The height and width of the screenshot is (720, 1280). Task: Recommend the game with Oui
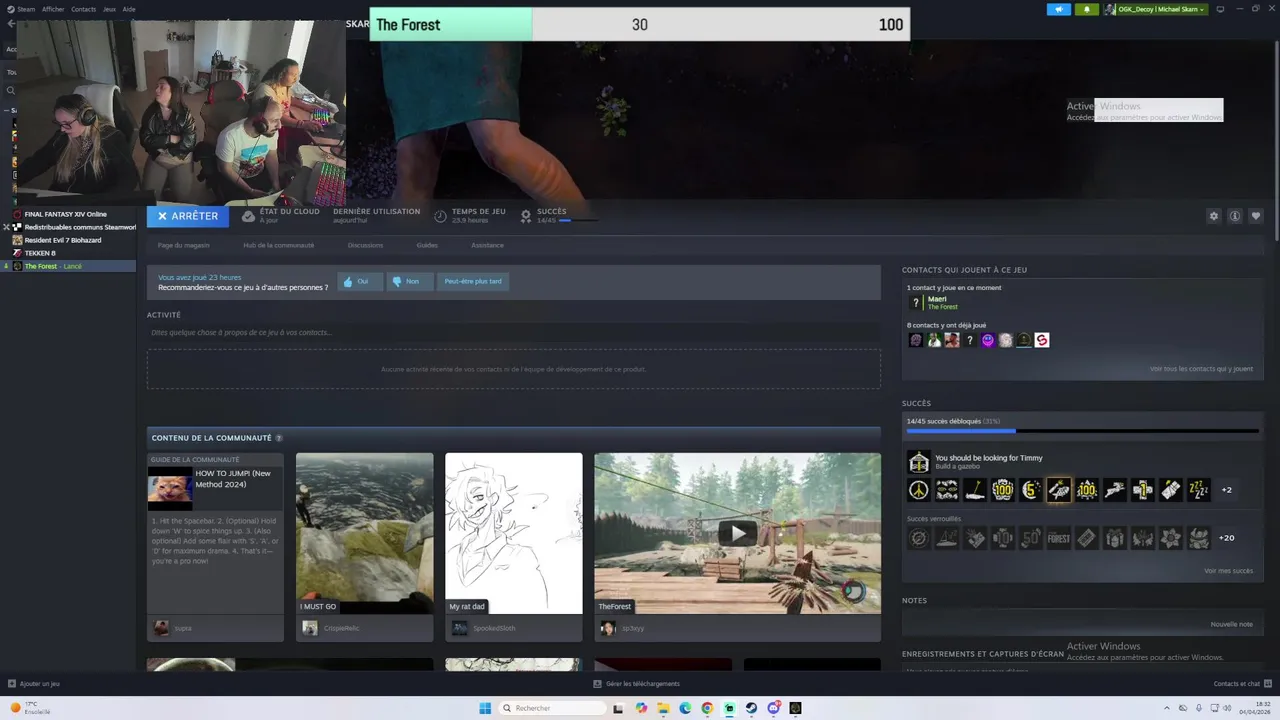pyautogui.click(x=360, y=281)
